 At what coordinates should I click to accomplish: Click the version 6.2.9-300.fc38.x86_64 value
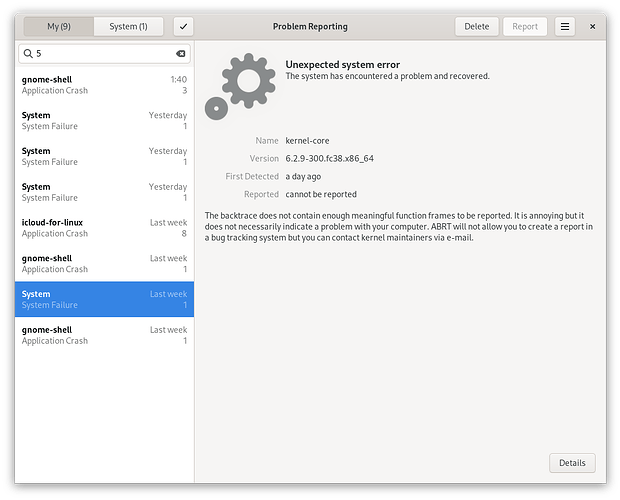click(x=329, y=158)
